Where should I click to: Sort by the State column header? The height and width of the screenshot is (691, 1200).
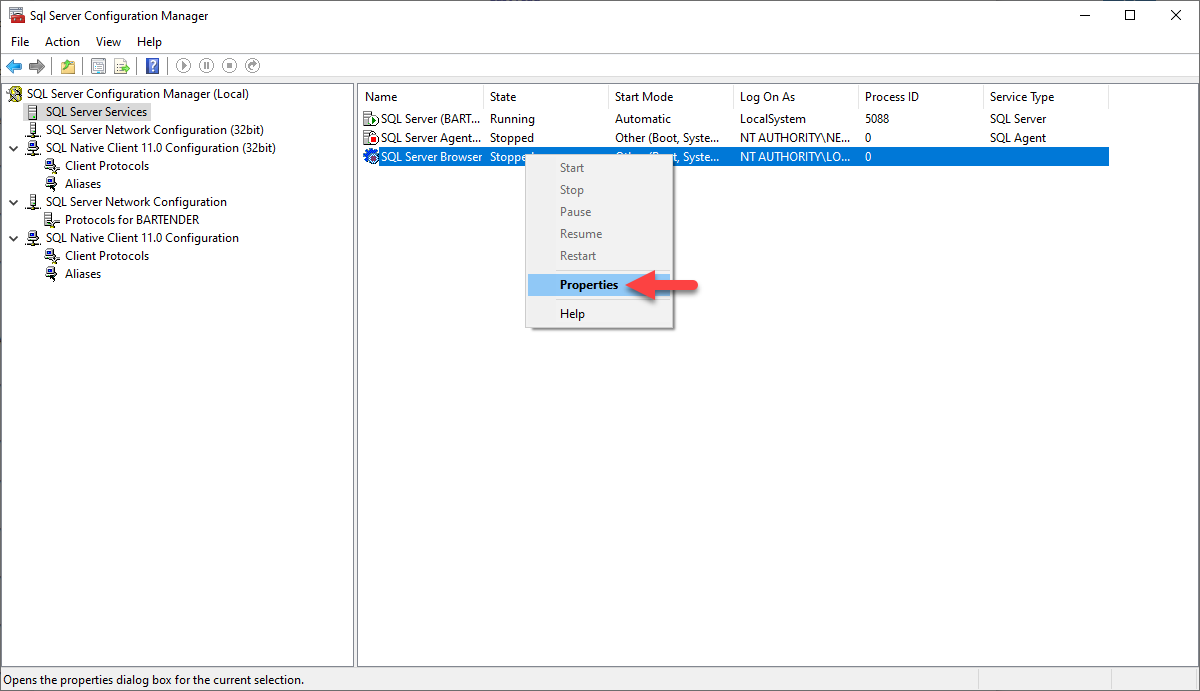click(x=546, y=97)
